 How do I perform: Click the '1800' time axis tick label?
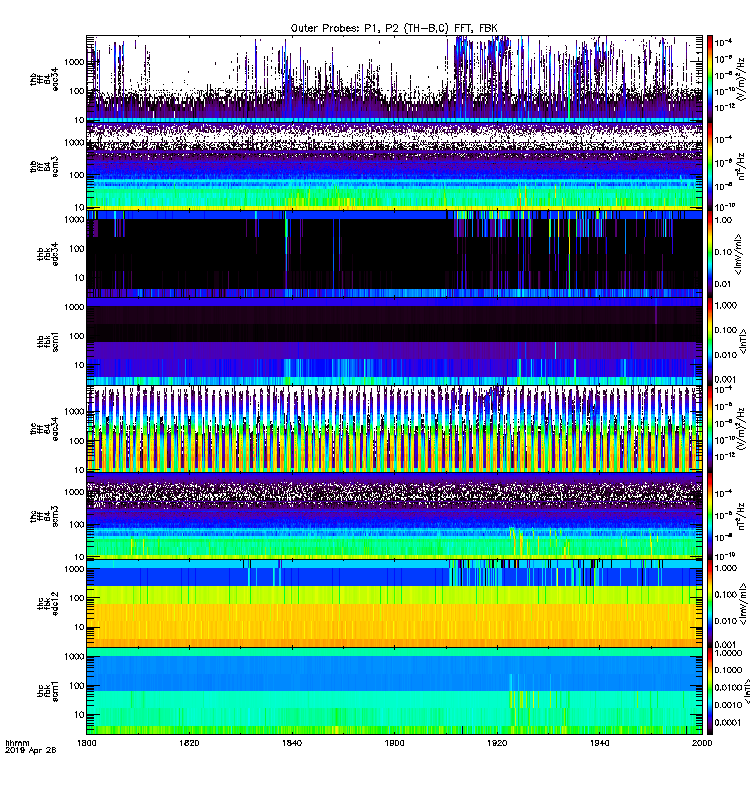point(86,743)
